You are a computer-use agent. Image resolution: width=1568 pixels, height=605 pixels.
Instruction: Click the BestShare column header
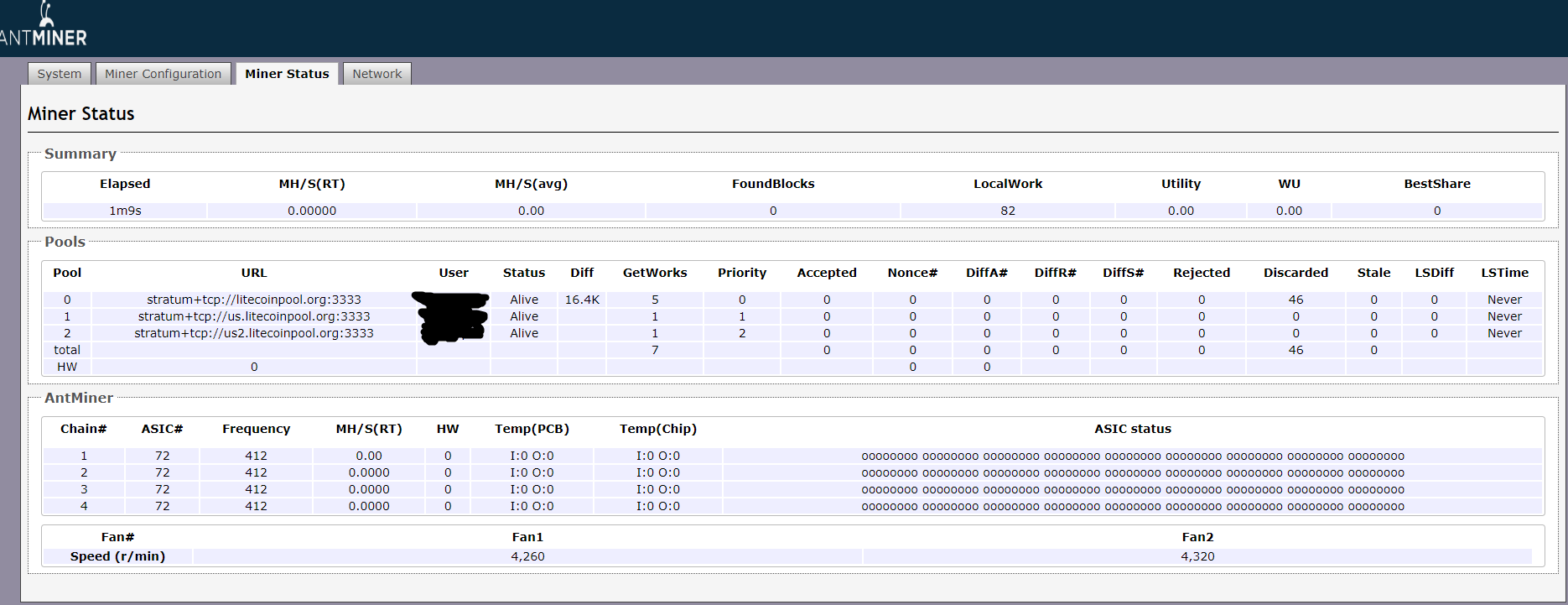tap(1437, 184)
